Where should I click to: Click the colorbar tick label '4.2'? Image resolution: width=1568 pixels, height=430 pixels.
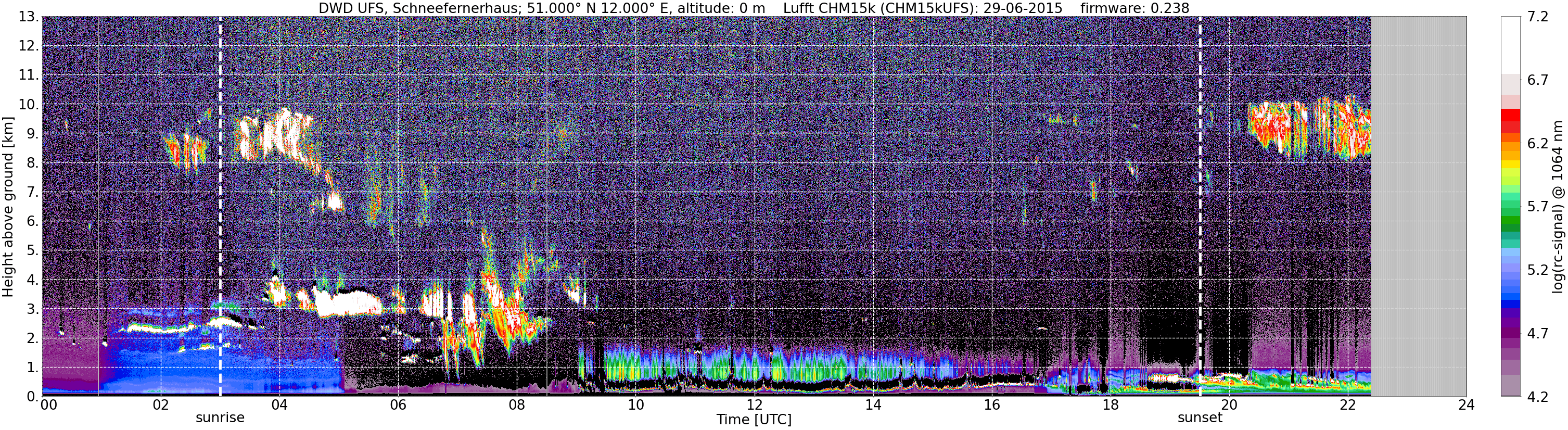[1538, 397]
